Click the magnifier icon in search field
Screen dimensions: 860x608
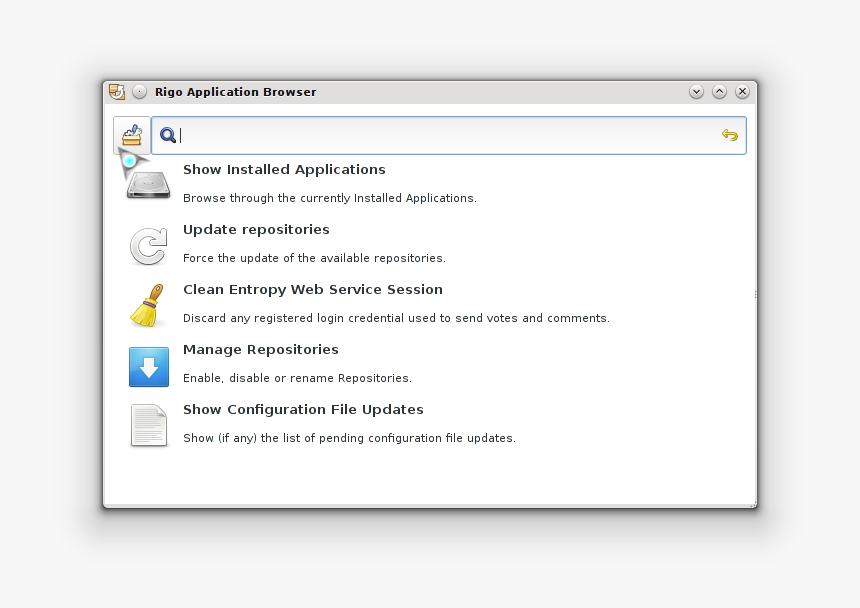coord(168,135)
